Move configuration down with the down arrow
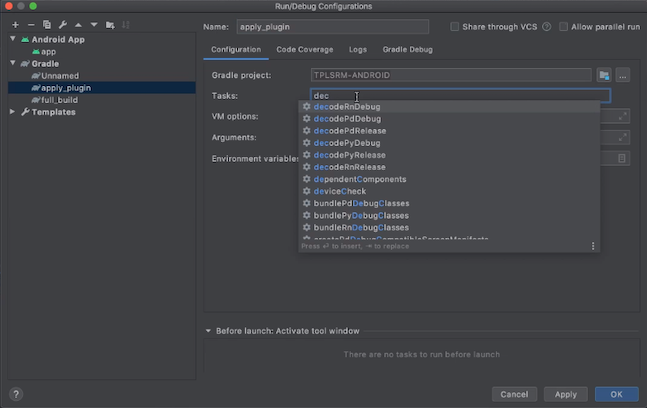Screen dimensions: 647x408 [94, 24]
